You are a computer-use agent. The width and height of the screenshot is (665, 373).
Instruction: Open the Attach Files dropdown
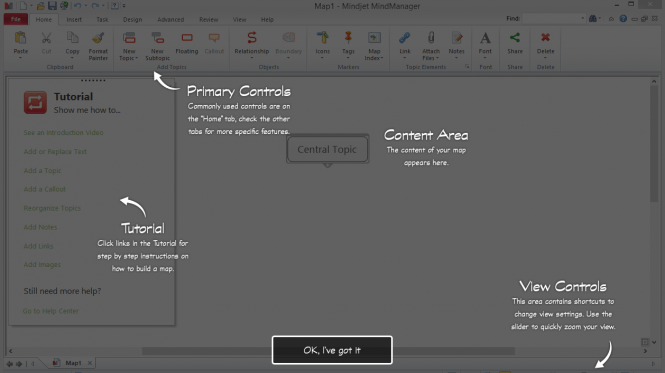coord(437,58)
